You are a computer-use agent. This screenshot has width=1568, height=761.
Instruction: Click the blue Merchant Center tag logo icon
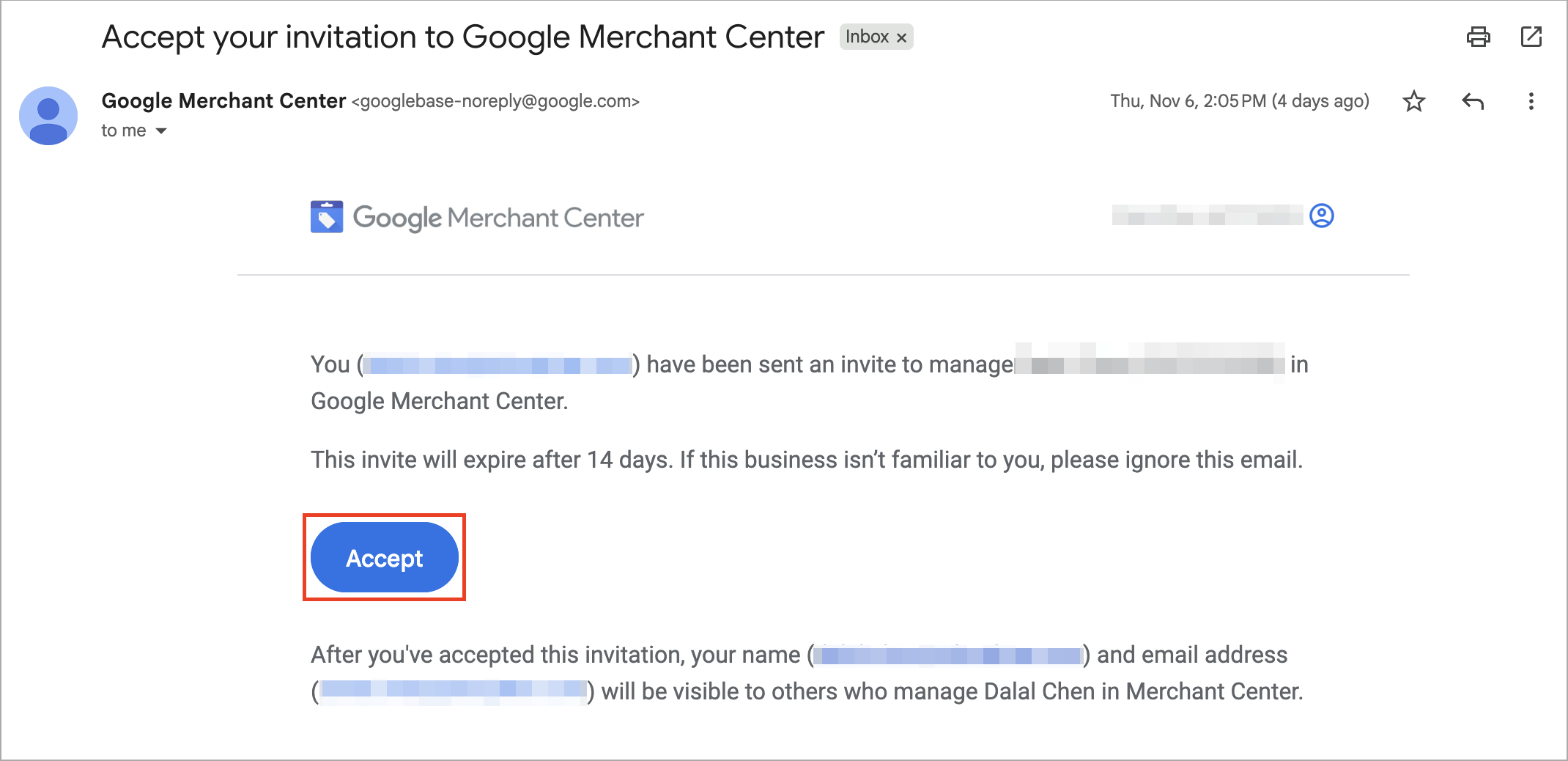tap(327, 217)
